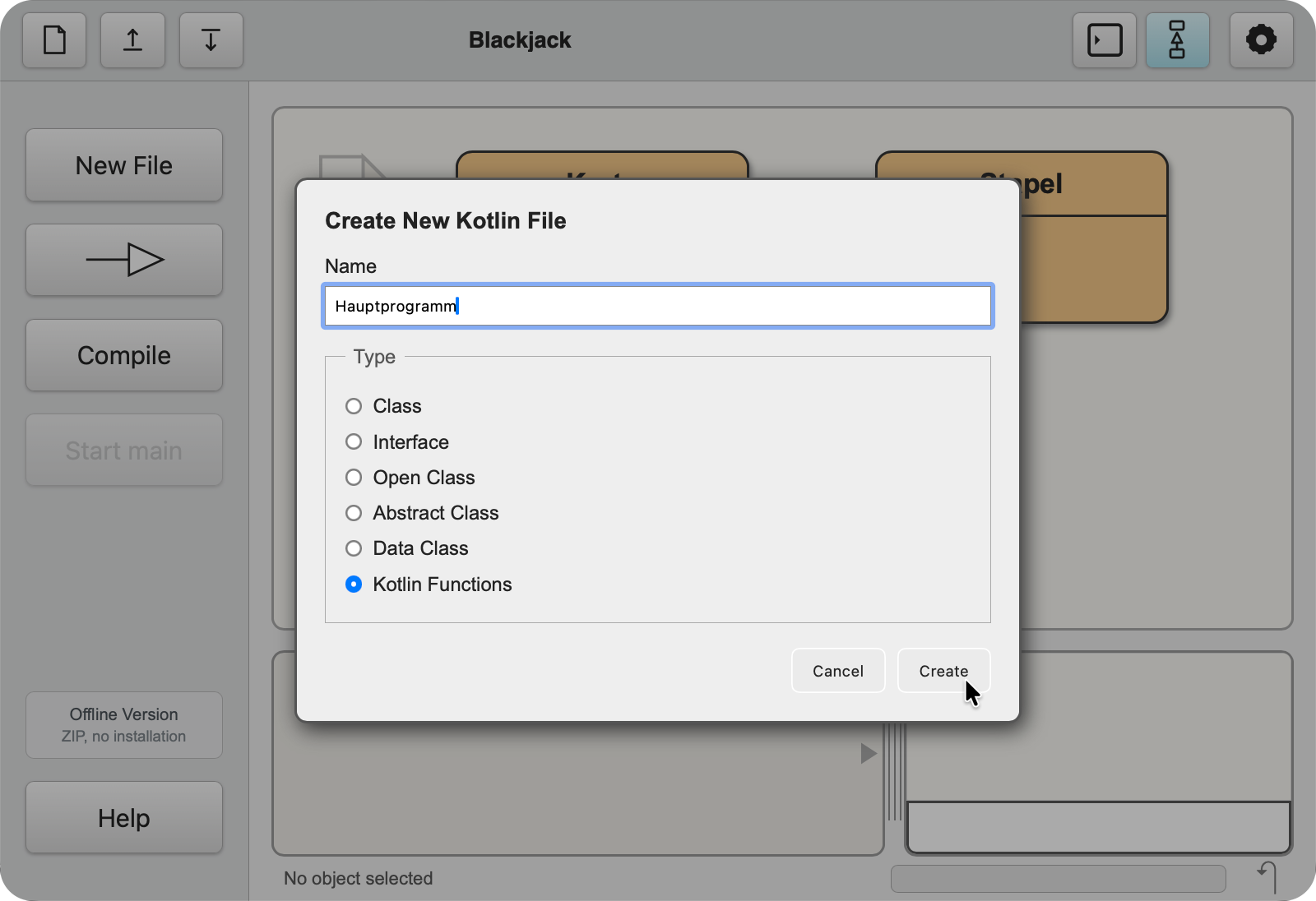
Task: Select the Data Class option
Action: (354, 548)
